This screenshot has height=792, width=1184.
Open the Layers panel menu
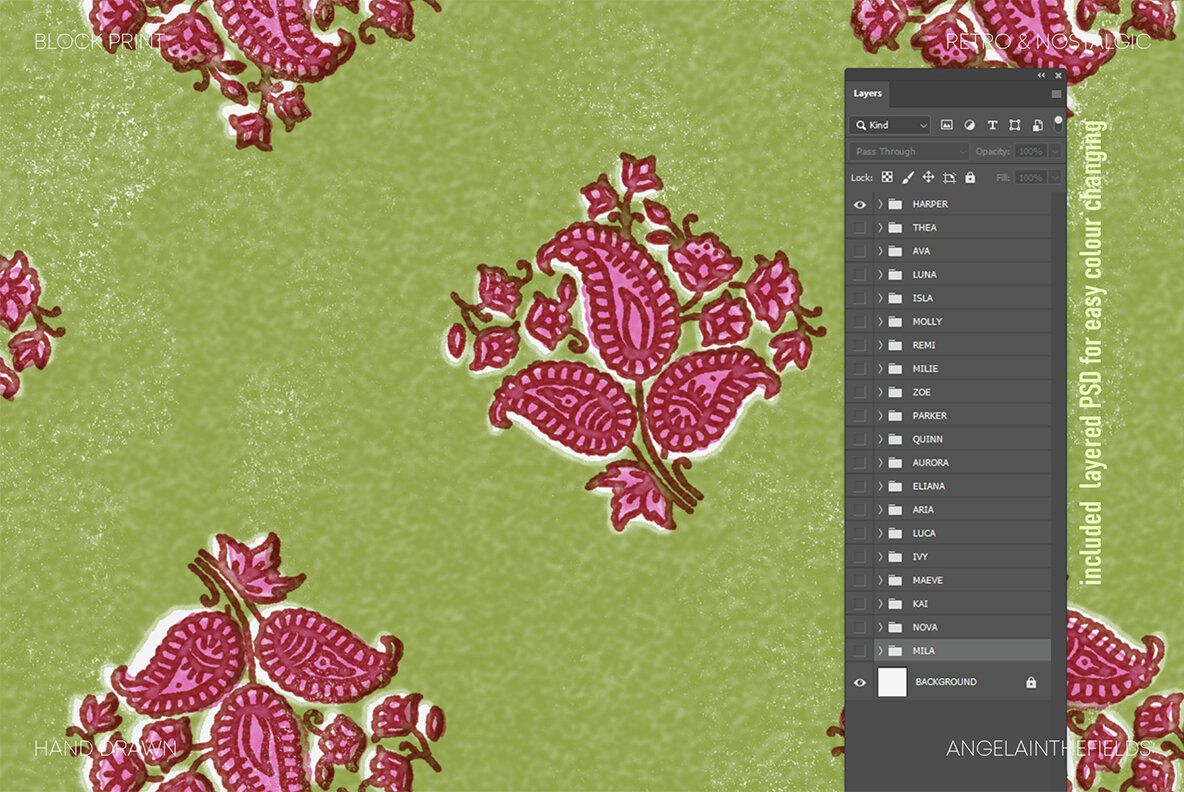(x=1056, y=93)
